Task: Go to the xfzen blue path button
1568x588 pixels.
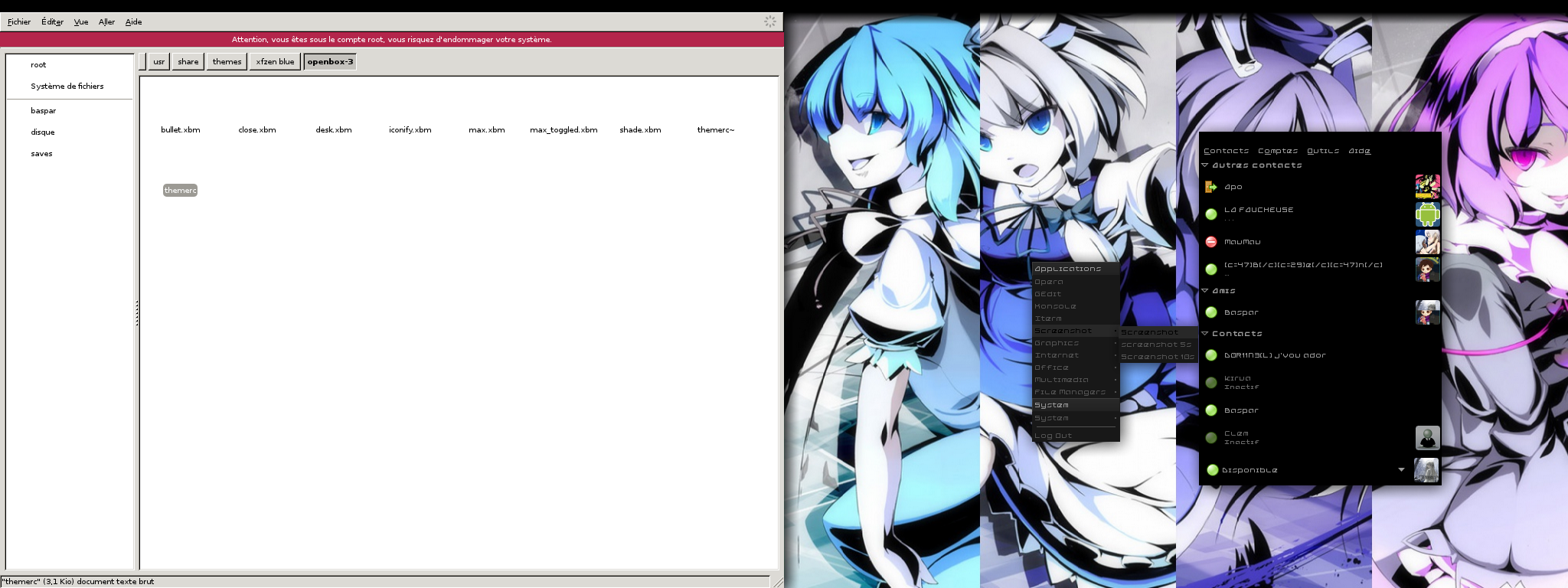Action: coord(275,61)
